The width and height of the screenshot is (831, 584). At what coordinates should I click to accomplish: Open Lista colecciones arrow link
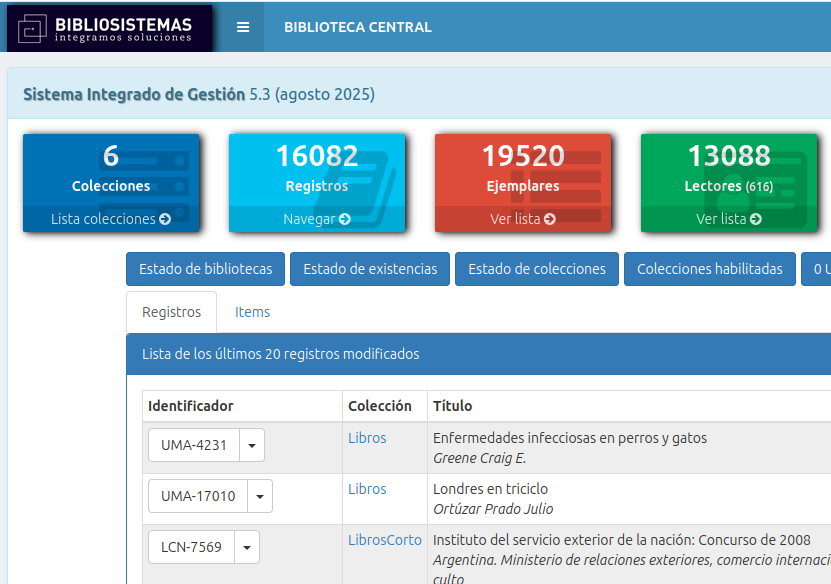pyautogui.click(x=111, y=219)
